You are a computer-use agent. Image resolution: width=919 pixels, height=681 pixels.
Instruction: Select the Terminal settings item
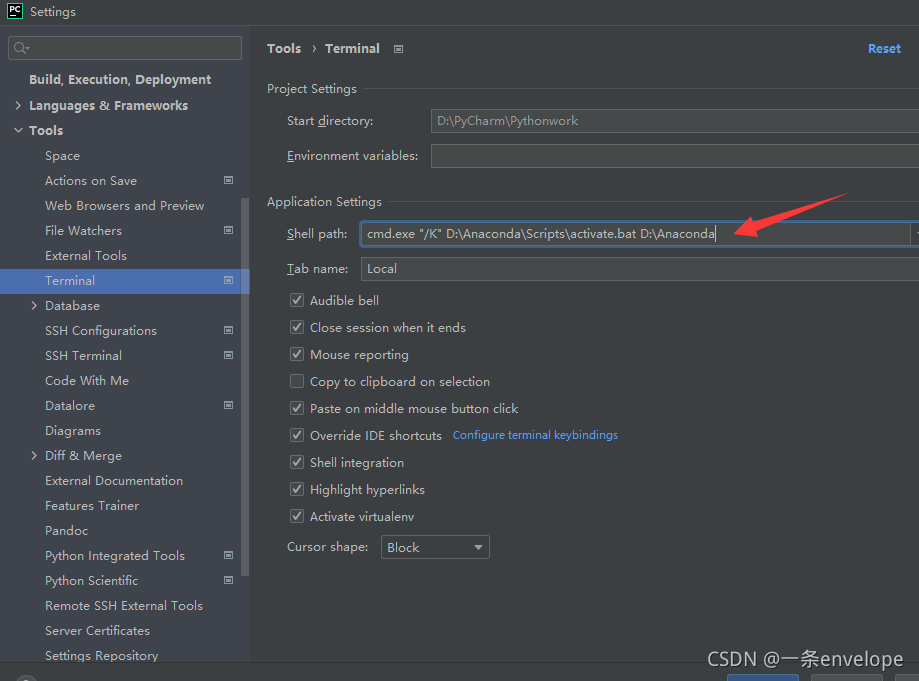(124, 281)
